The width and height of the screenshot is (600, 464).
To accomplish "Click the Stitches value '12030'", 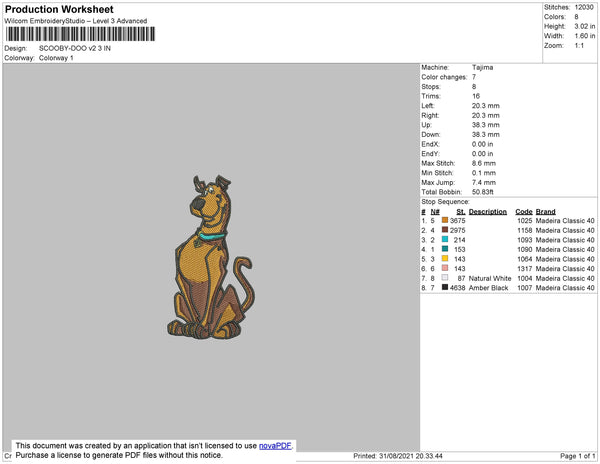I will [584, 7].
